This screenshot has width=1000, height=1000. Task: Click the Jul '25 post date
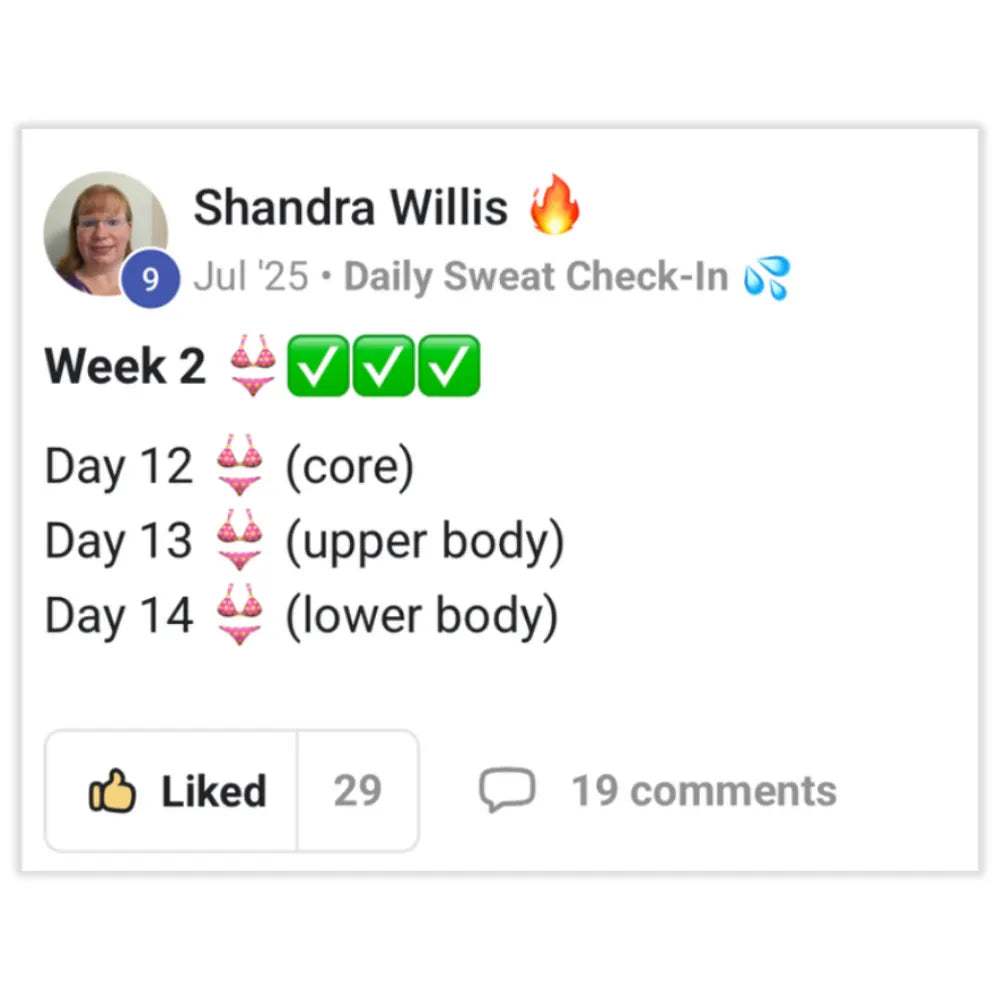pyautogui.click(x=251, y=277)
